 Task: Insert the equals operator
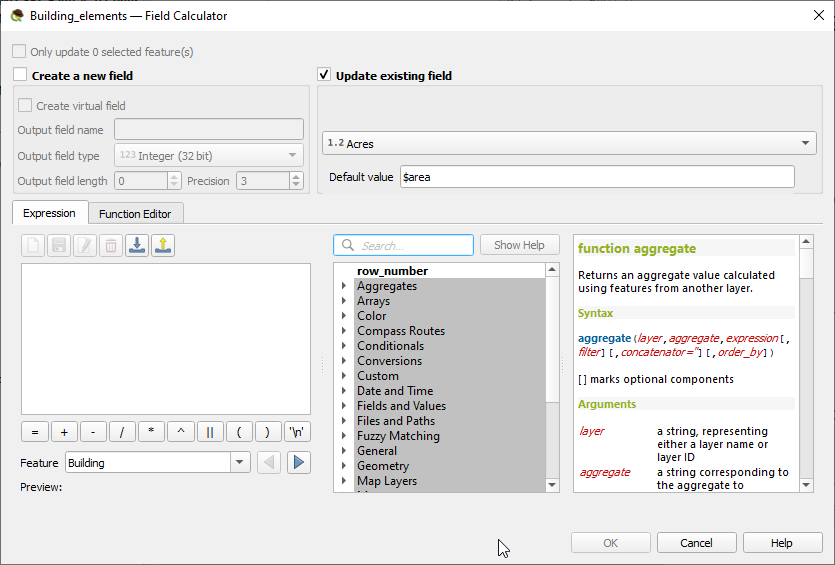pos(35,432)
